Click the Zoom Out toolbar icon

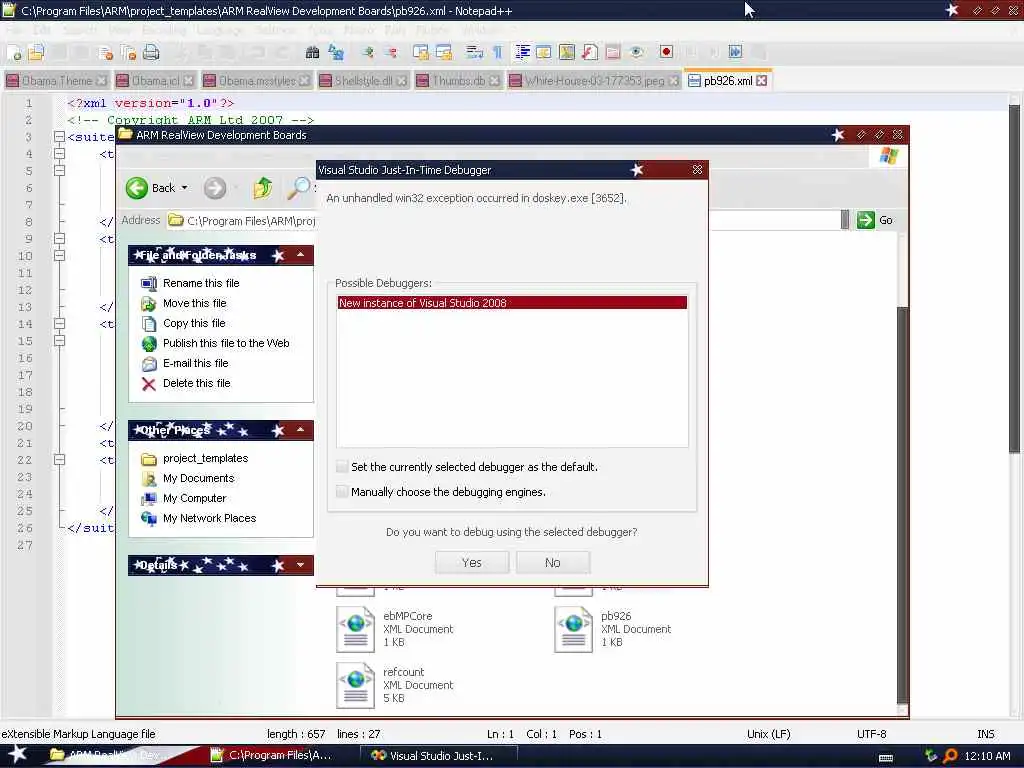coord(391,53)
